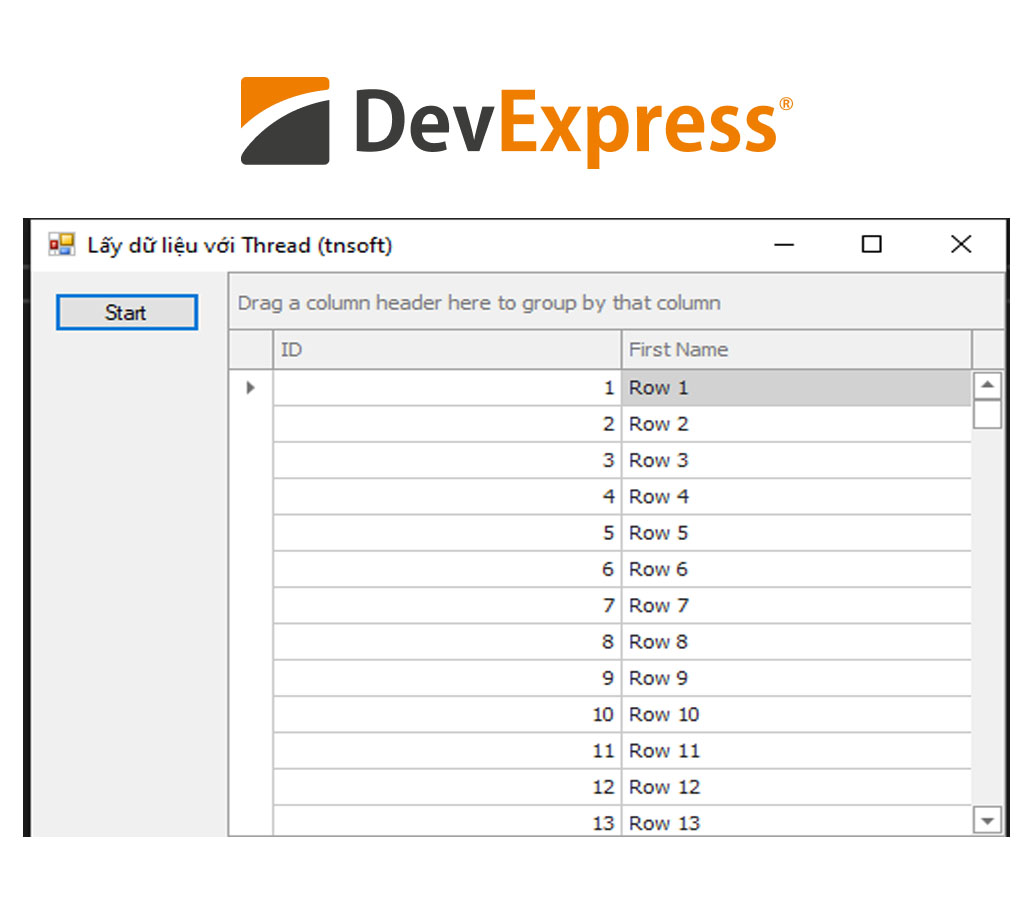This screenshot has width=1030, height=900.
Task: Select the cell "Row 4"
Action: tap(796, 497)
